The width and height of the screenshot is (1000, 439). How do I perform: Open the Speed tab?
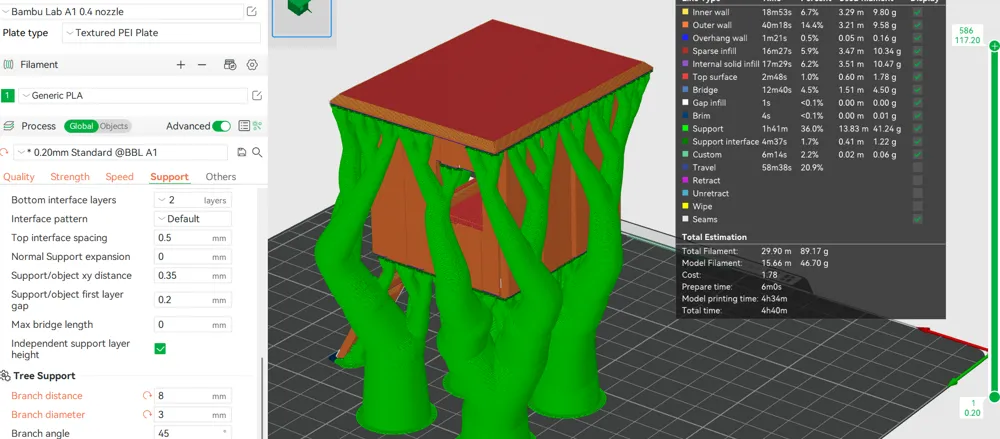(x=119, y=177)
